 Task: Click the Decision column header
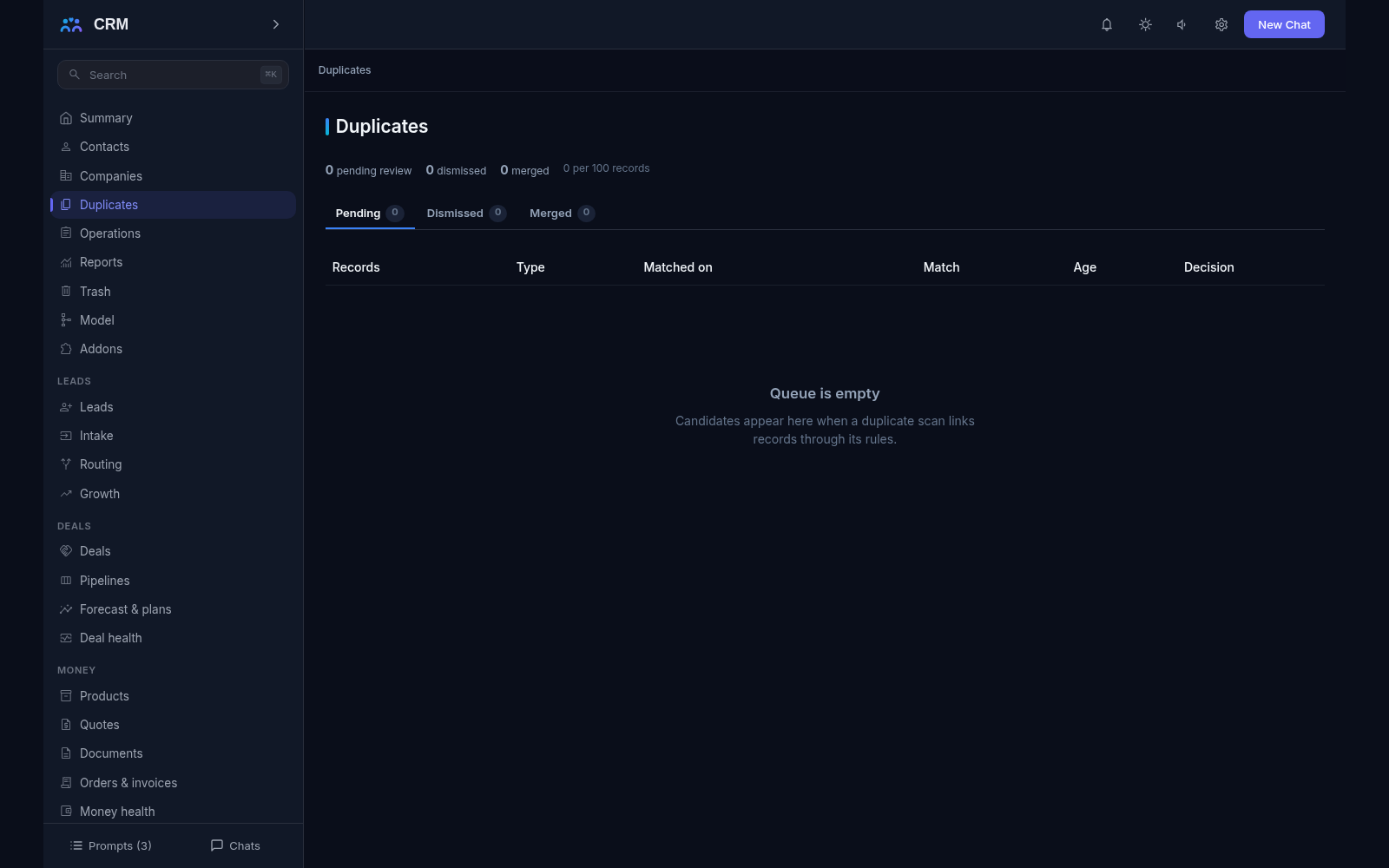click(1208, 267)
